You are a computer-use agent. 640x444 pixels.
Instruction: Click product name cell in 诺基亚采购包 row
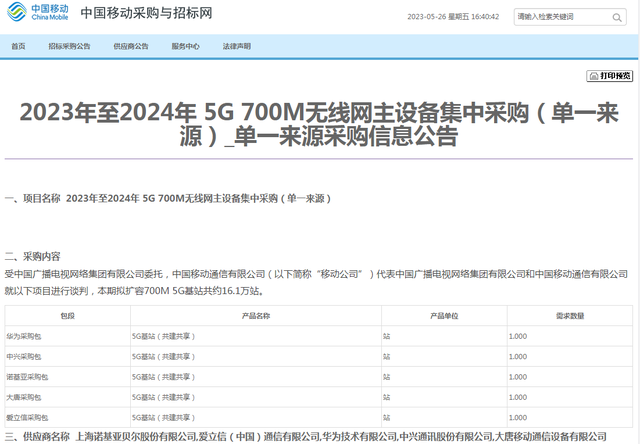256,377
